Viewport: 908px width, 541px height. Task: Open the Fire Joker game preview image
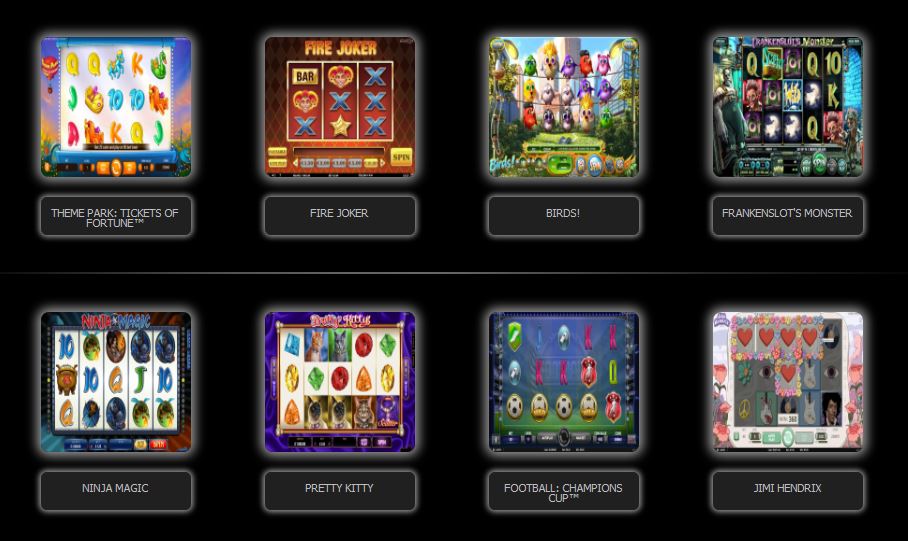340,107
